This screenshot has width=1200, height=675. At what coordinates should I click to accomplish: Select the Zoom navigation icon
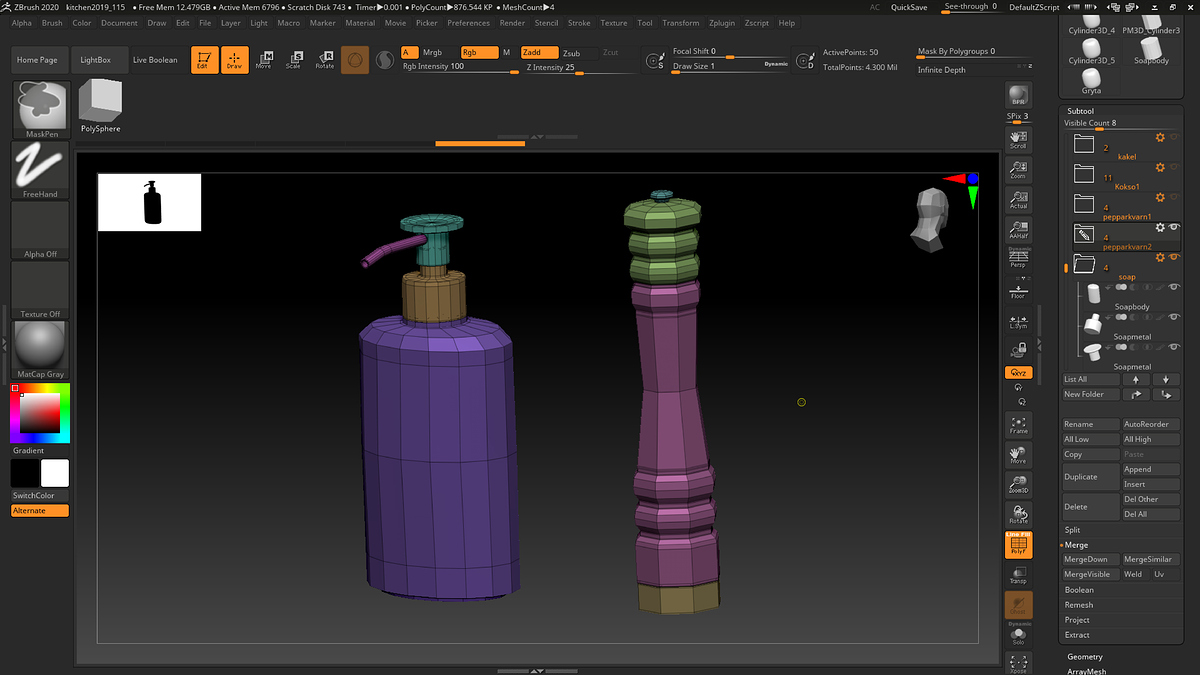[1018, 169]
